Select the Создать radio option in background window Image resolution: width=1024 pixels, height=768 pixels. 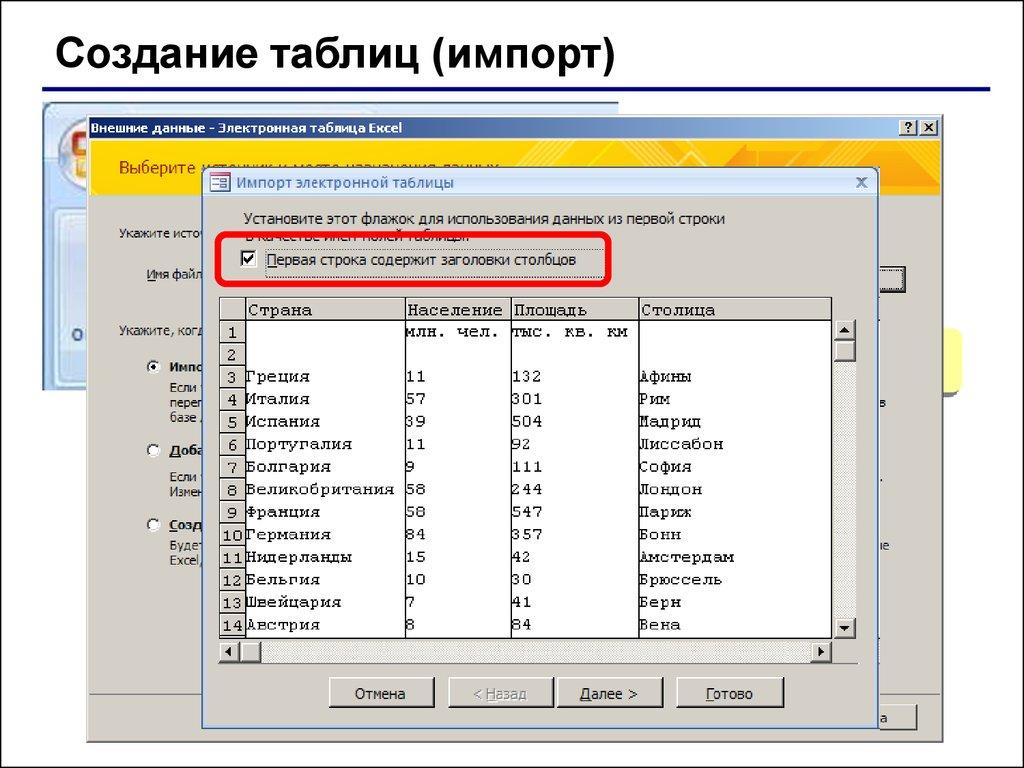[153, 524]
